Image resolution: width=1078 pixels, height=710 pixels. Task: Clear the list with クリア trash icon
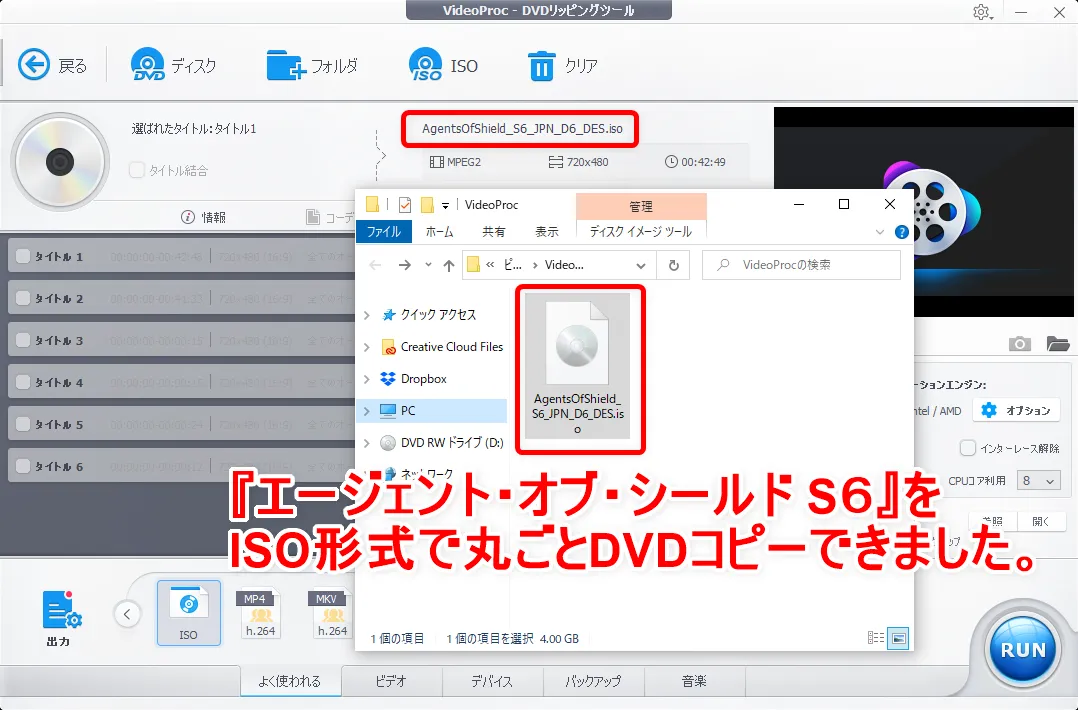pos(541,66)
